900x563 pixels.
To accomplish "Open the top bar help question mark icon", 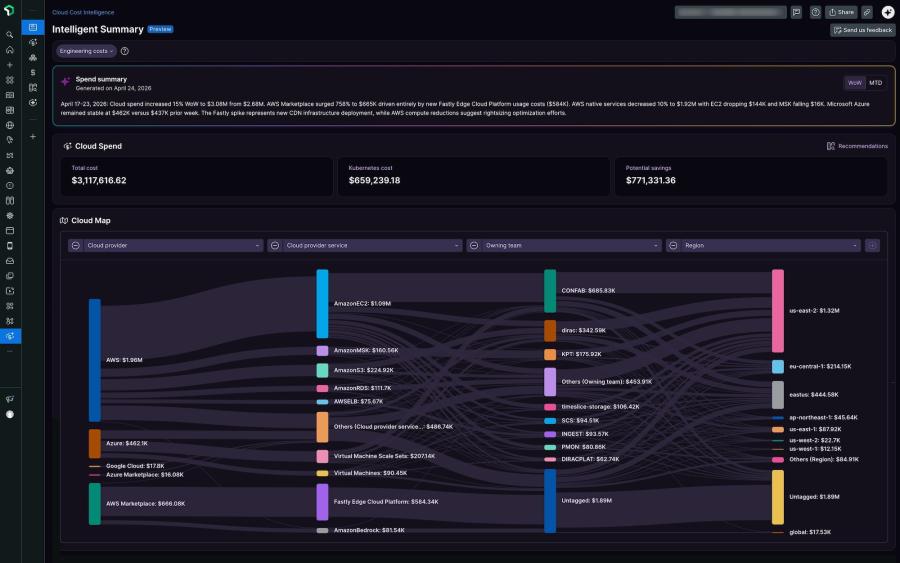I will click(x=815, y=12).
